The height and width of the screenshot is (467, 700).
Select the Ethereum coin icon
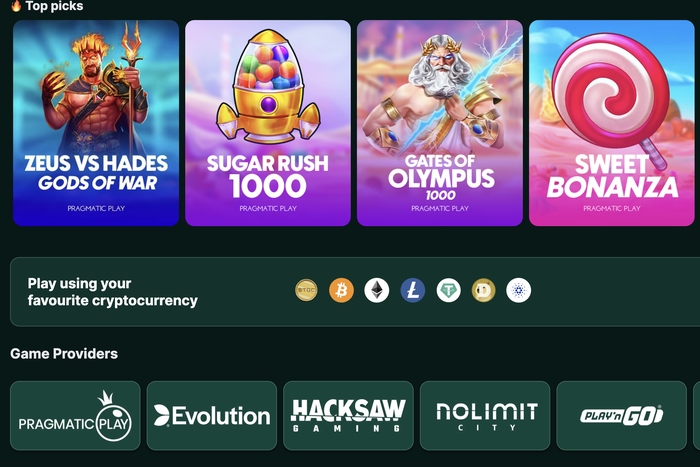(x=377, y=290)
